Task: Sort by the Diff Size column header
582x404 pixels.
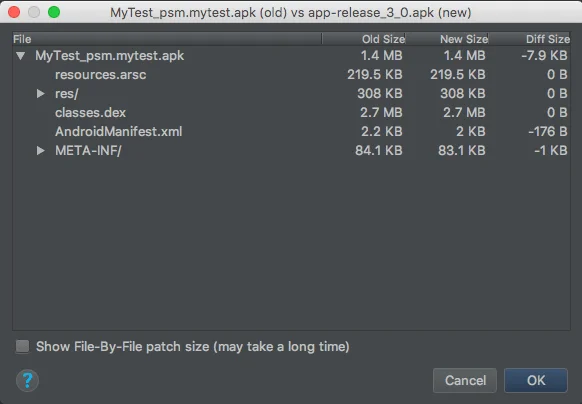Action: click(x=530, y=39)
